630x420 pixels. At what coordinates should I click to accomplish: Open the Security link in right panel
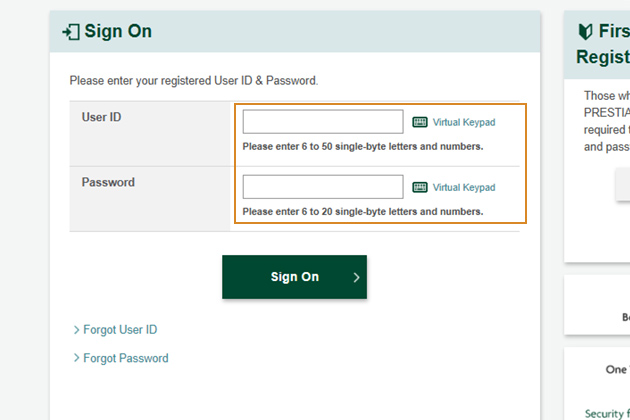tap(606, 413)
